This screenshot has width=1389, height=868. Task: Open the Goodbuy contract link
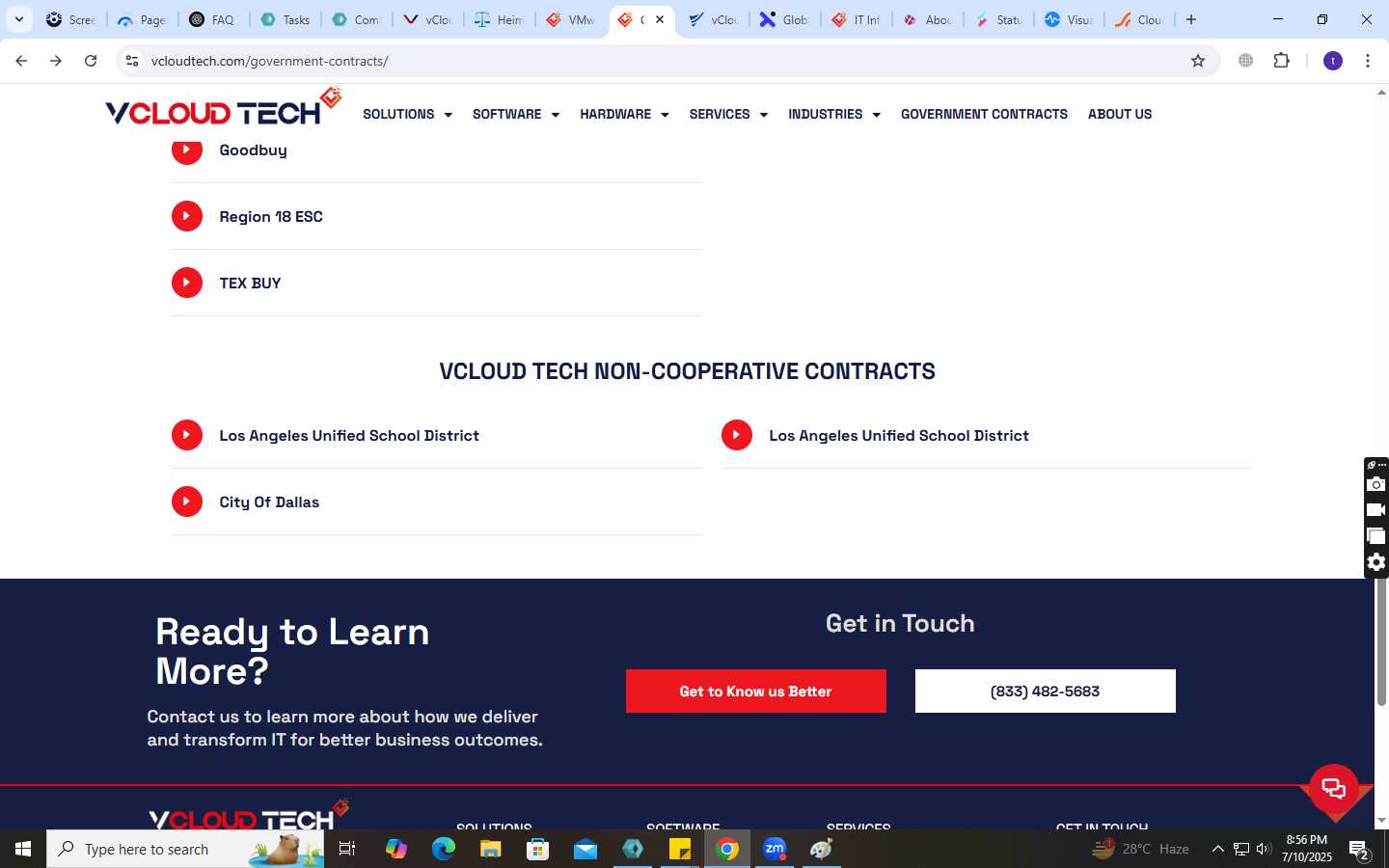tap(253, 150)
